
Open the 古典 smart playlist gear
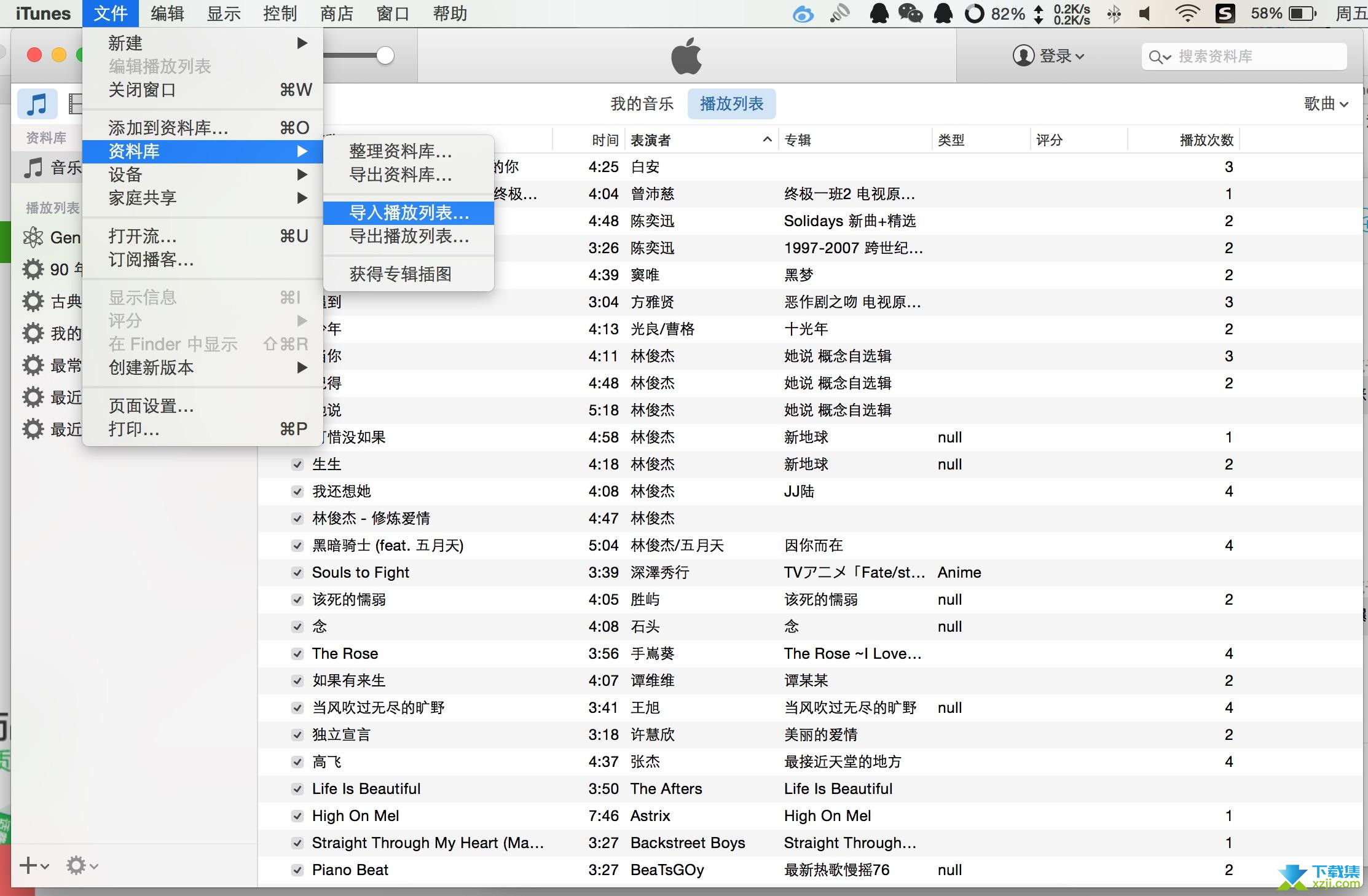click(33, 301)
